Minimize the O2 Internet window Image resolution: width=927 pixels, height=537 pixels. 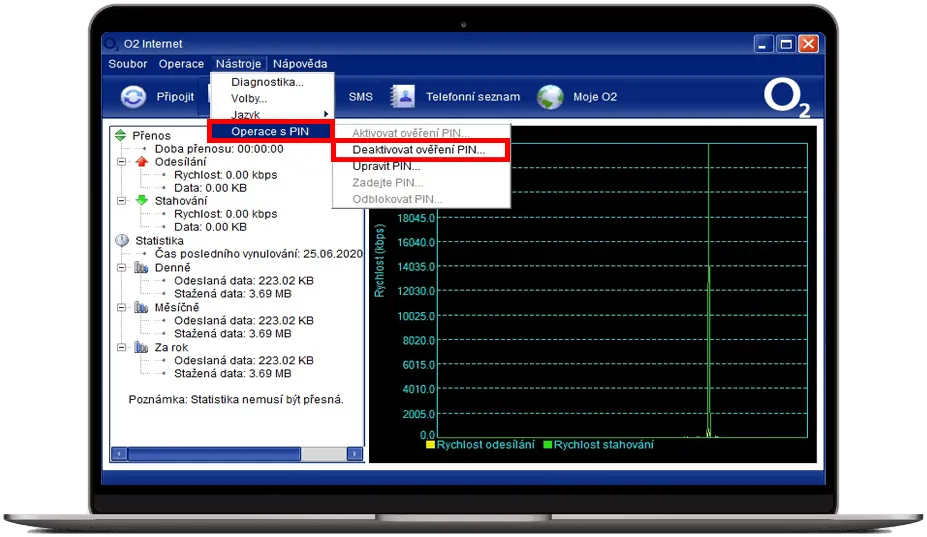tap(763, 44)
